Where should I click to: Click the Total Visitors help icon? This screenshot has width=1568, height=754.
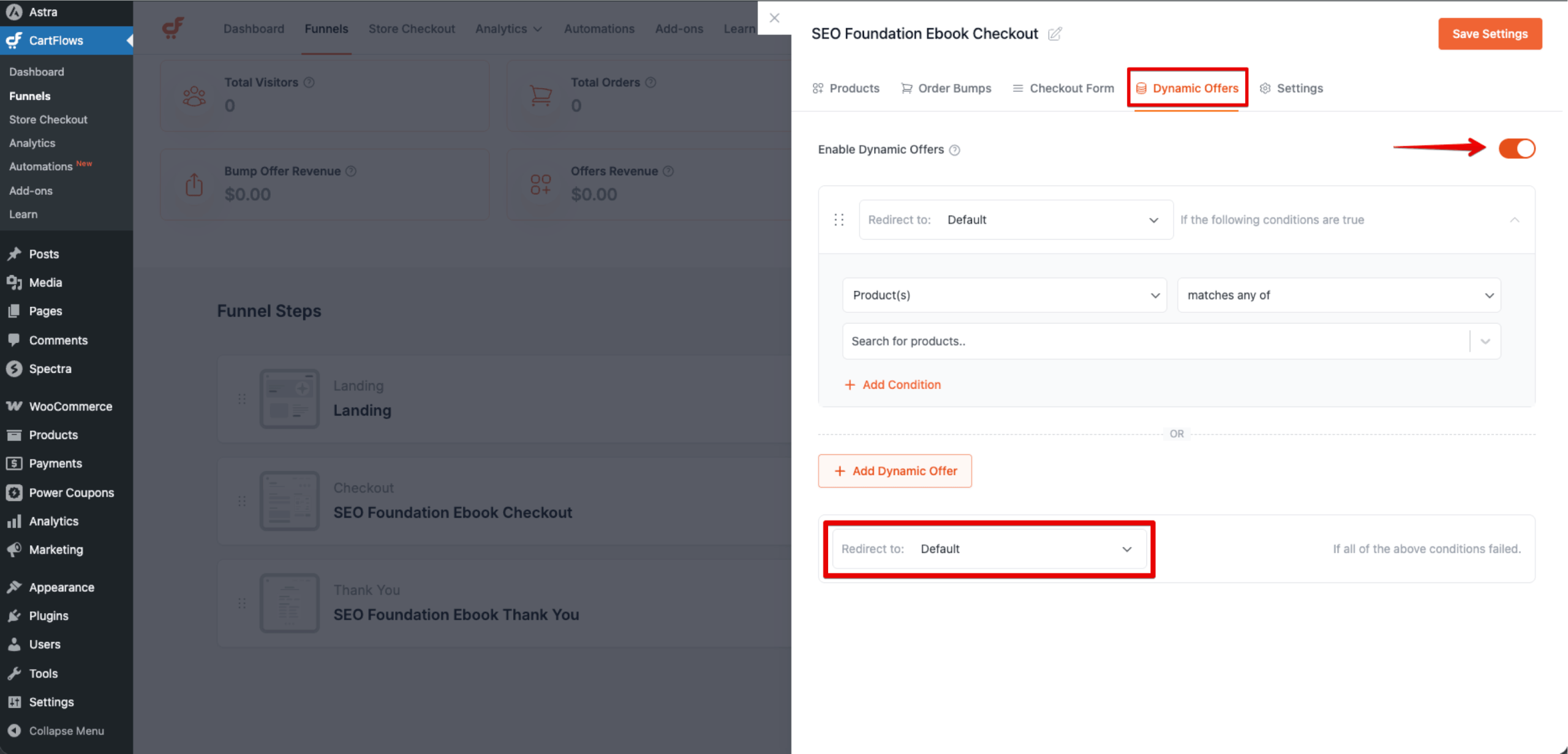[x=309, y=81]
